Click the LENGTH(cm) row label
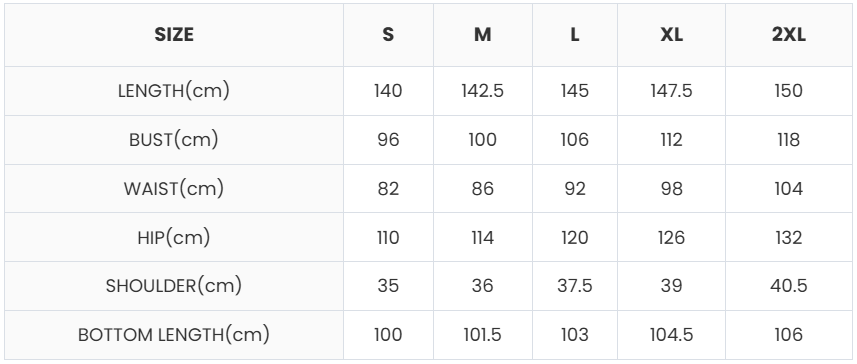857x364 pixels. tap(174, 91)
